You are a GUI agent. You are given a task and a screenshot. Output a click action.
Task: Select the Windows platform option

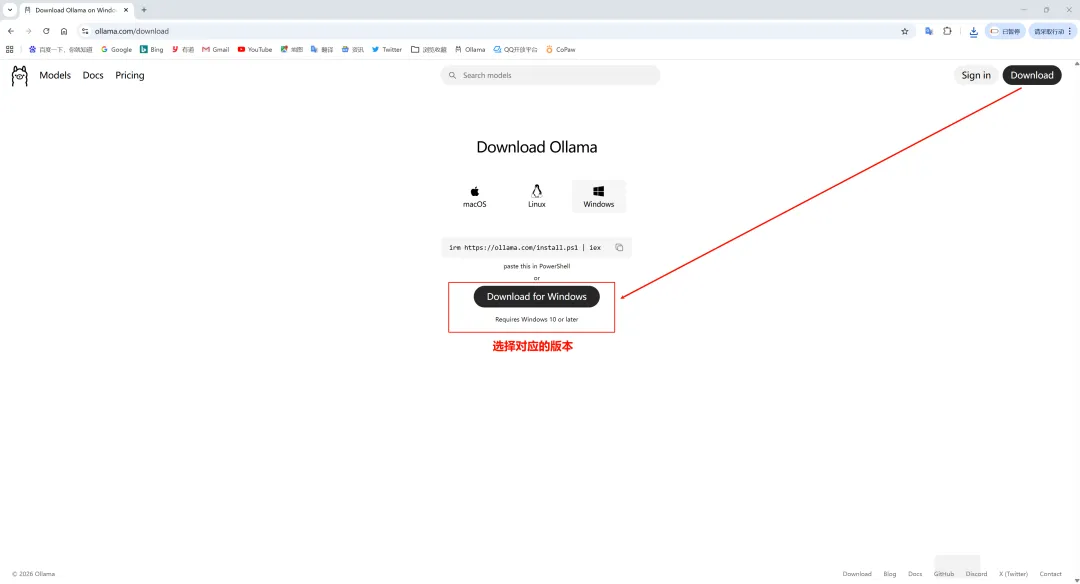pos(599,196)
